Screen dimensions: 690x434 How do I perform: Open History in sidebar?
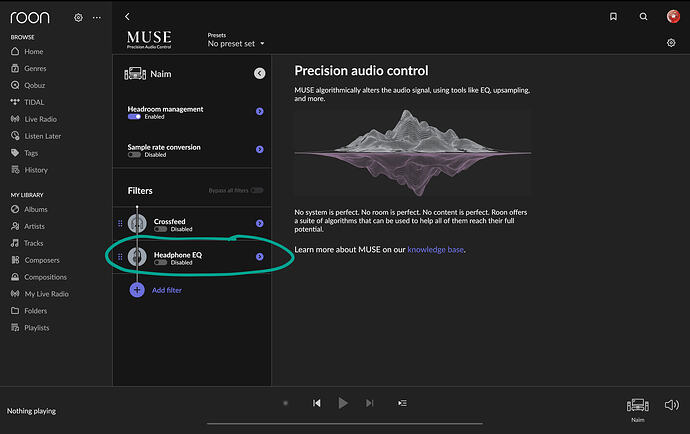[x=29, y=170]
